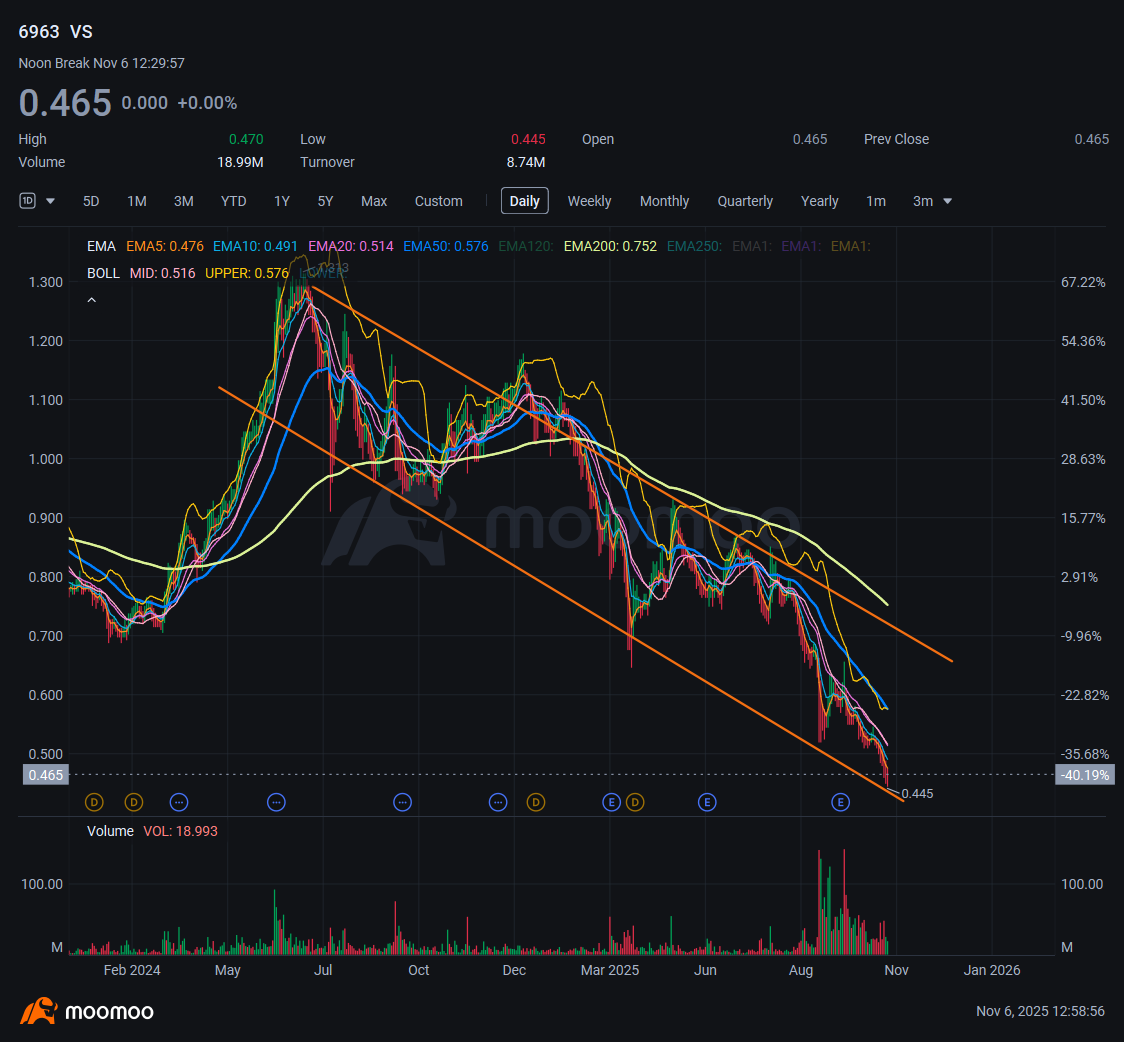Click current price tag 0.465 on axis
1124x1042 pixels.
46,775
